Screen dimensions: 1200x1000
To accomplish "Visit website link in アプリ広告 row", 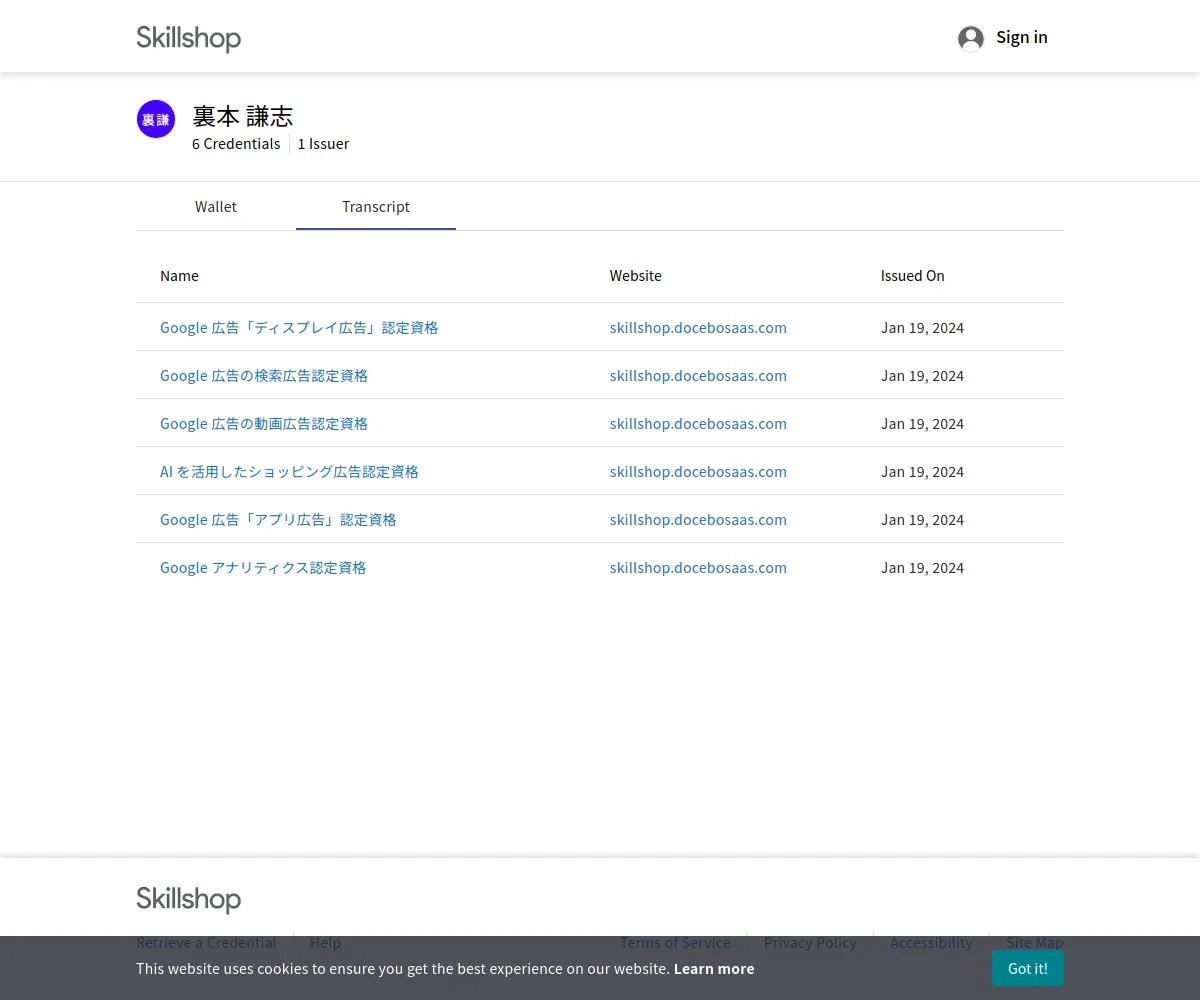I will [x=698, y=520].
